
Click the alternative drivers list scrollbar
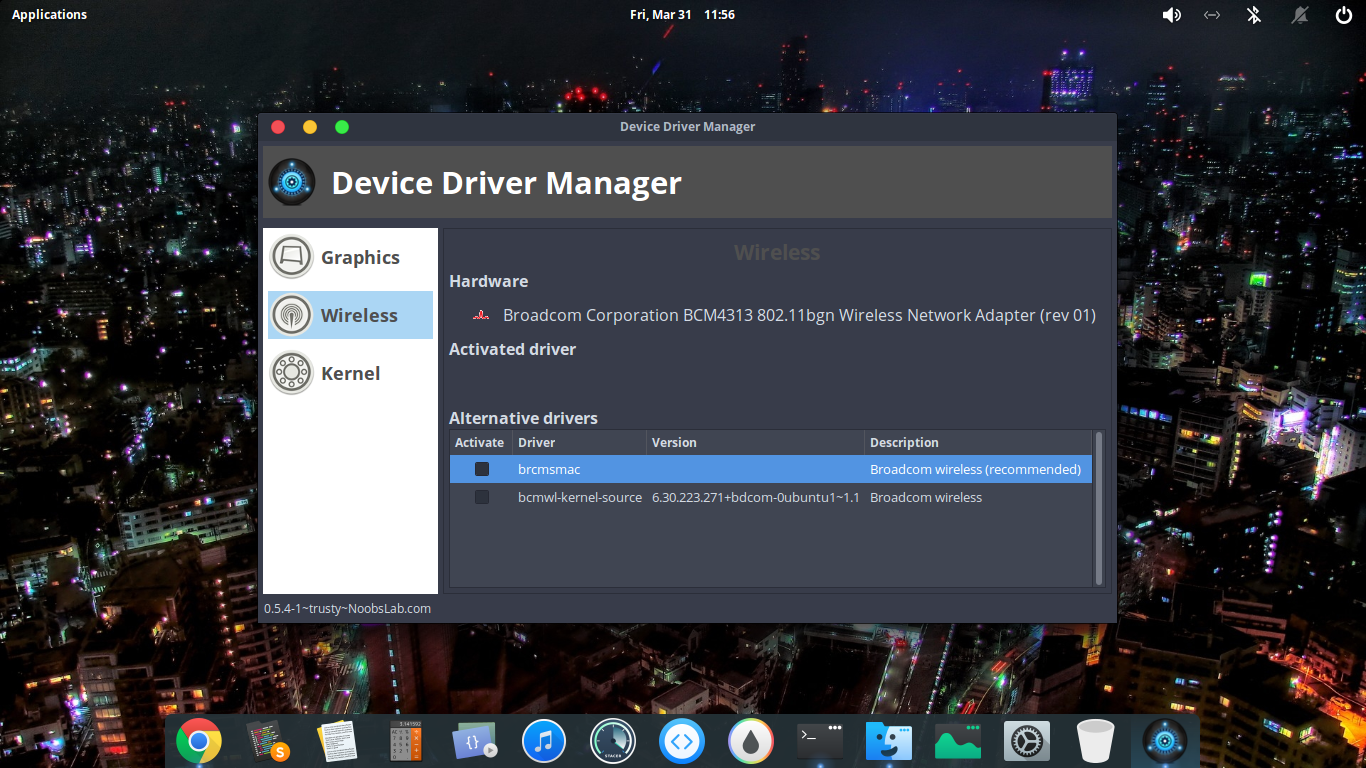point(1099,508)
